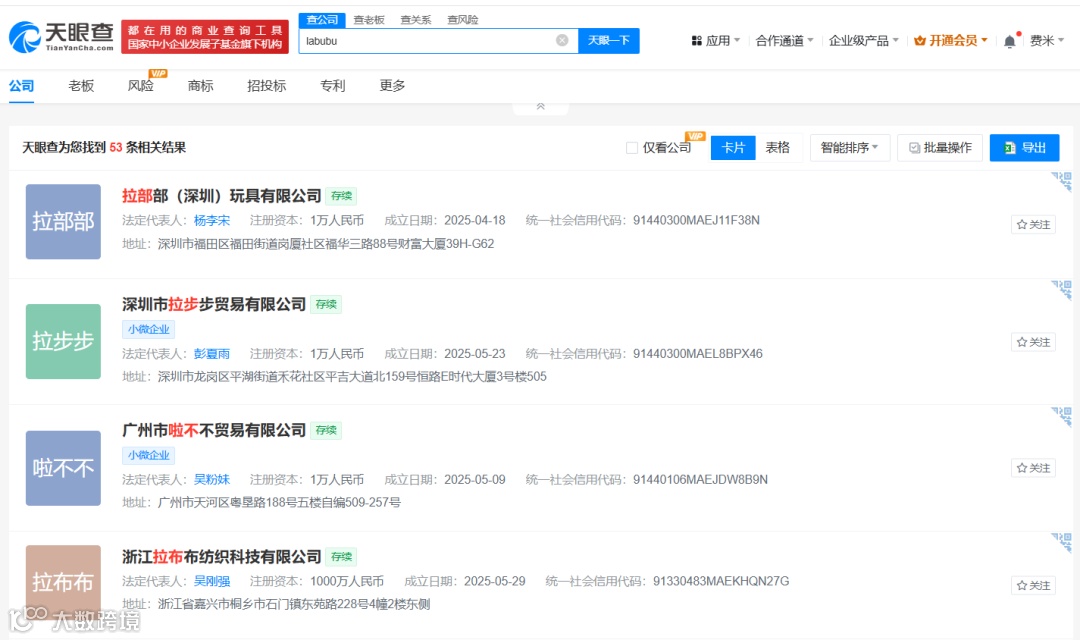
Task: Open the notification bell
Action: tap(1010, 41)
